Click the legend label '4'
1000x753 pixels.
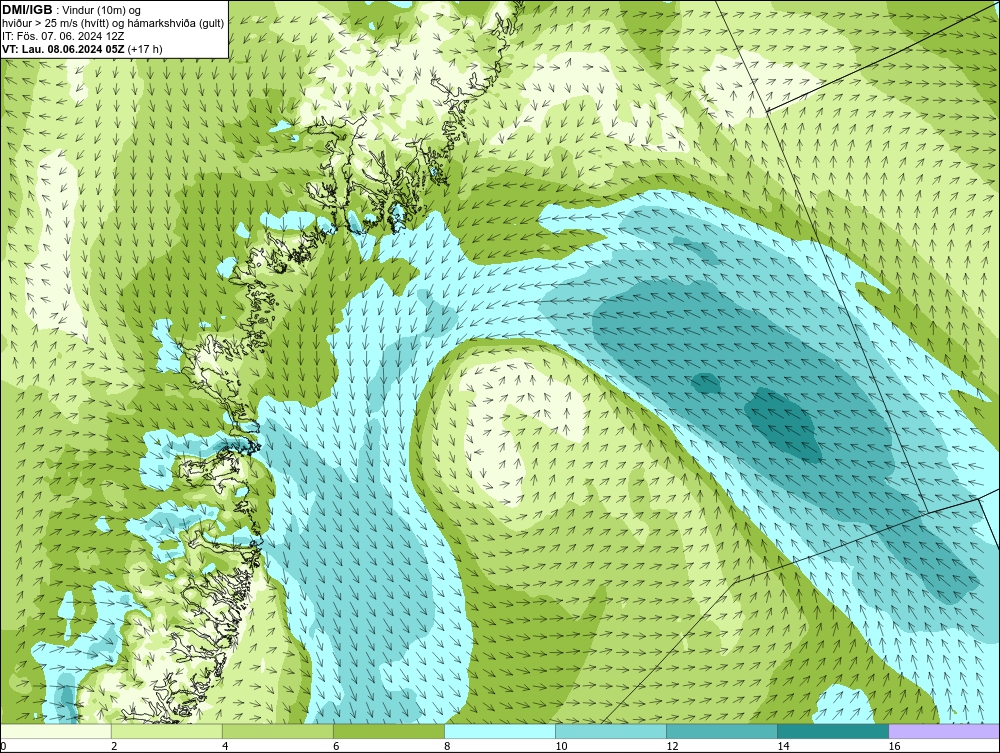point(225,746)
